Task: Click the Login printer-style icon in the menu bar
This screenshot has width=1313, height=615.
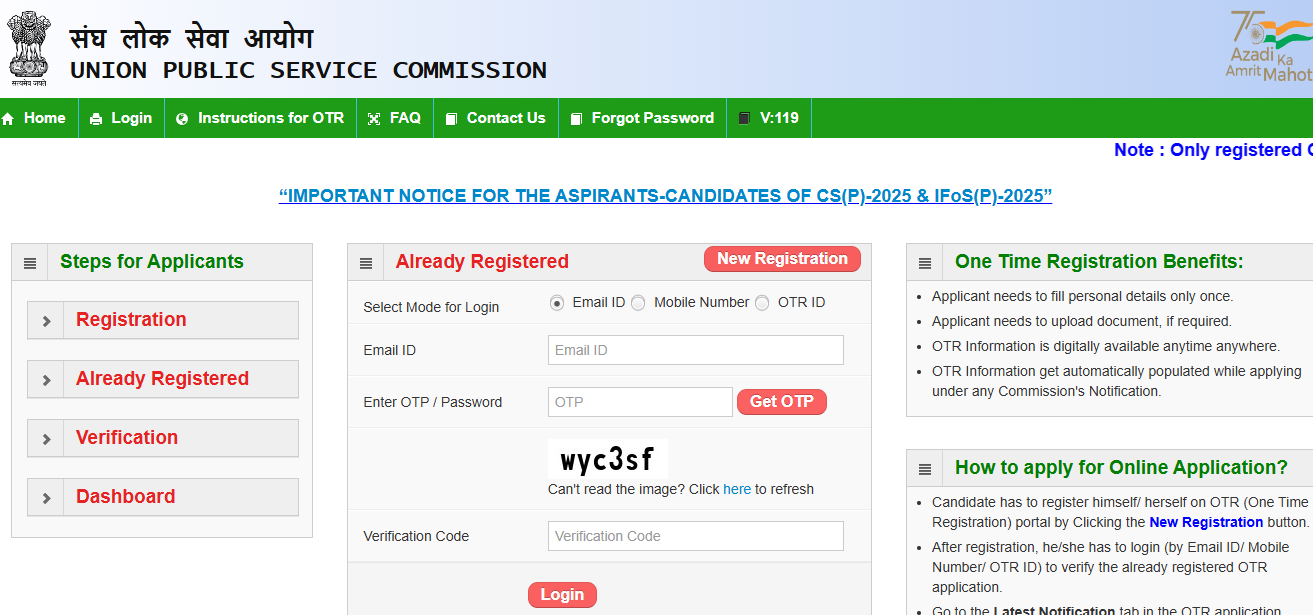Action: (x=95, y=118)
